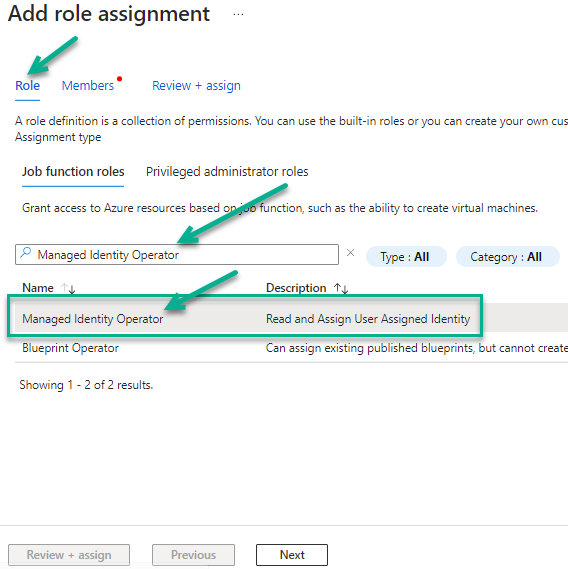Switch to the Members tab

(x=88, y=86)
